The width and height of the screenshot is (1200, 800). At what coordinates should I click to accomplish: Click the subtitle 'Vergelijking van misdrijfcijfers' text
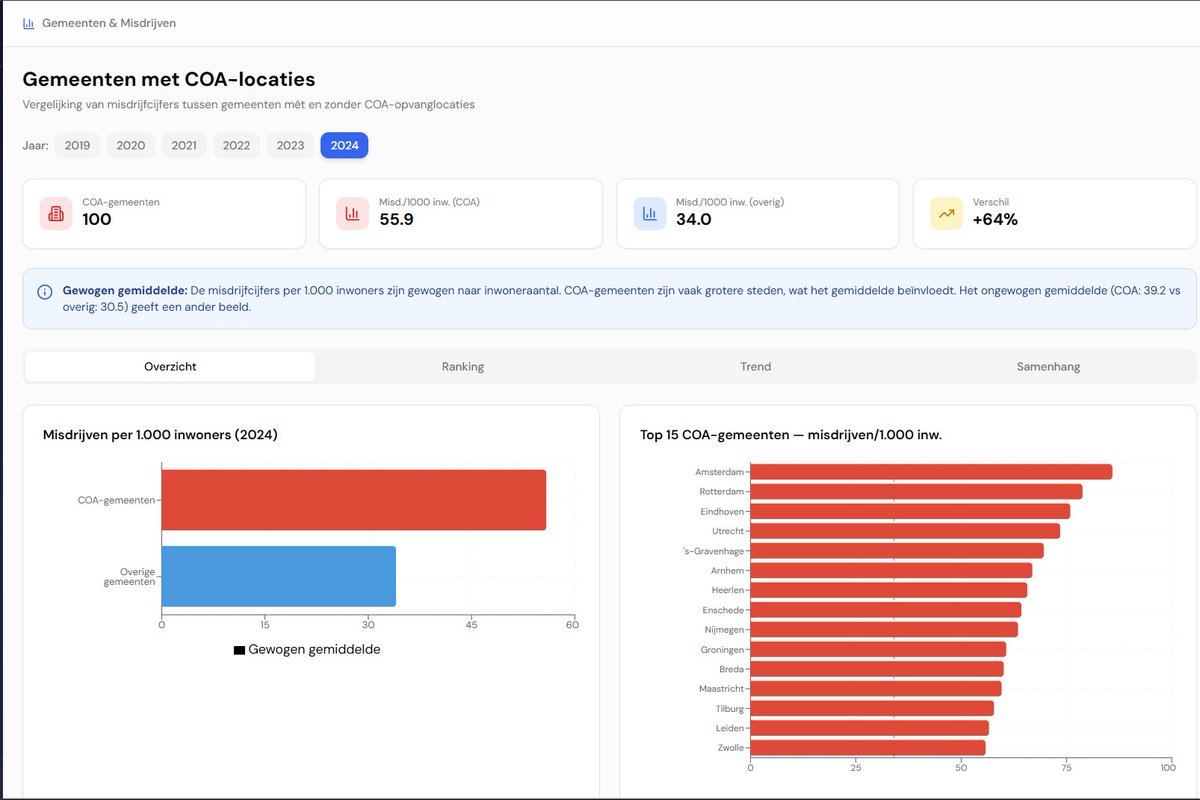pos(248,104)
